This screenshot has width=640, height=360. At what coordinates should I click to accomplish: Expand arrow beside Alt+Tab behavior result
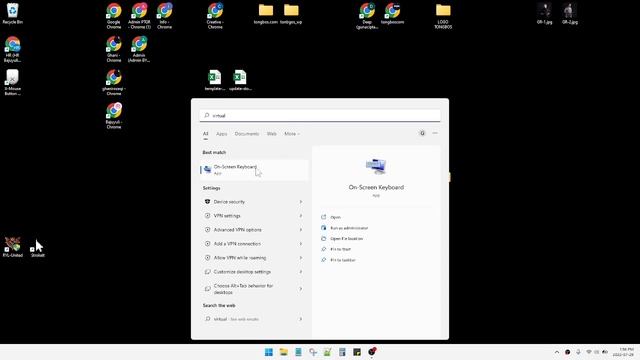(x=301, y=289)
